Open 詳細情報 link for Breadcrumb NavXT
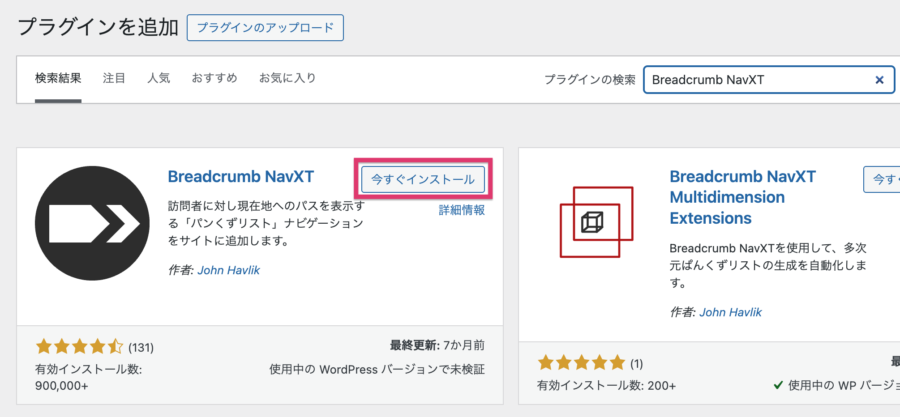900x417 pixels. tap(462, 210)
